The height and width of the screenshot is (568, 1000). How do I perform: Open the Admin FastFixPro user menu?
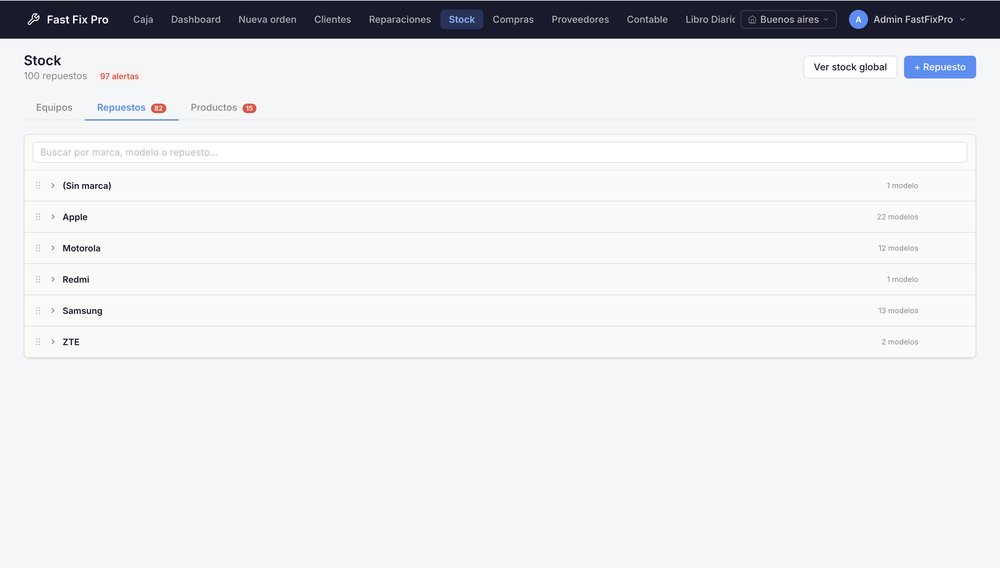click(x=908, y=19)
